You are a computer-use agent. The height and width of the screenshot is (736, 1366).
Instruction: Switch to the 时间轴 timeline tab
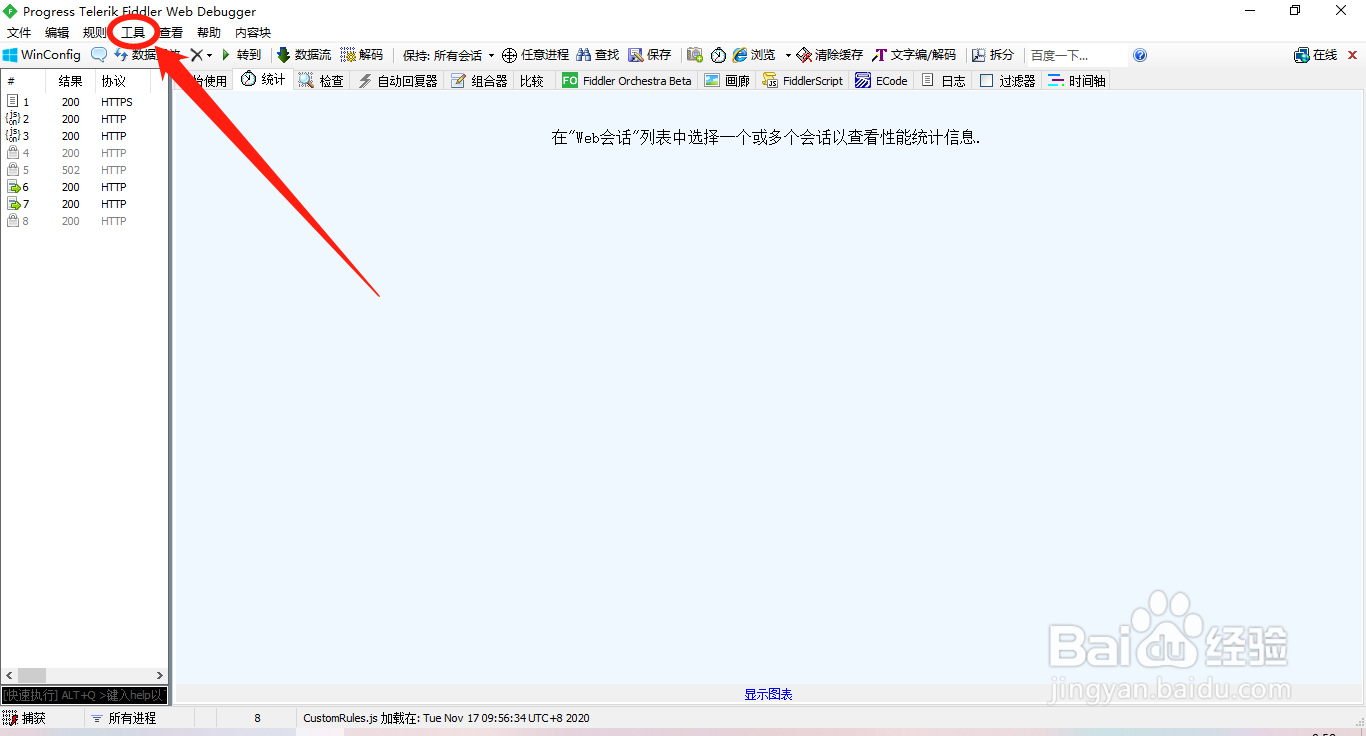point(1076,81)
